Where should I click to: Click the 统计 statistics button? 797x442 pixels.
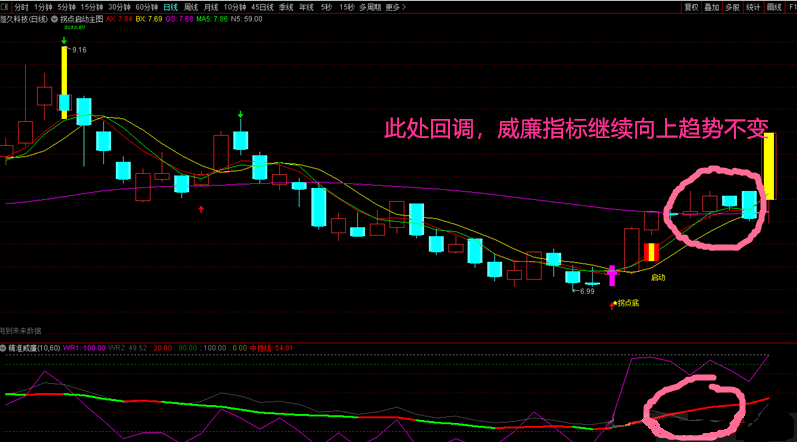point(753,7)
